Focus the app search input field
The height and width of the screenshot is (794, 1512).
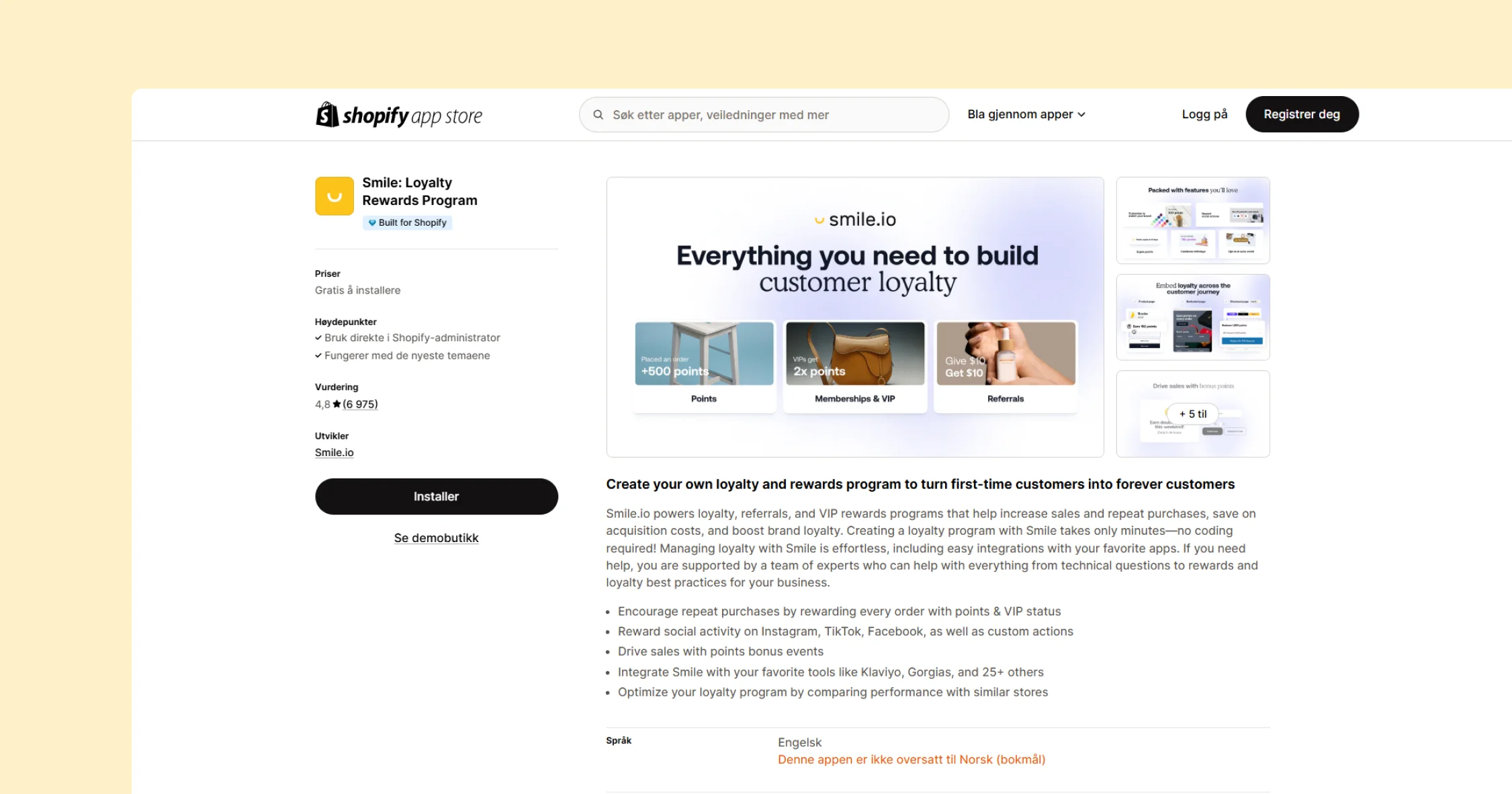(x=764, y=115)
